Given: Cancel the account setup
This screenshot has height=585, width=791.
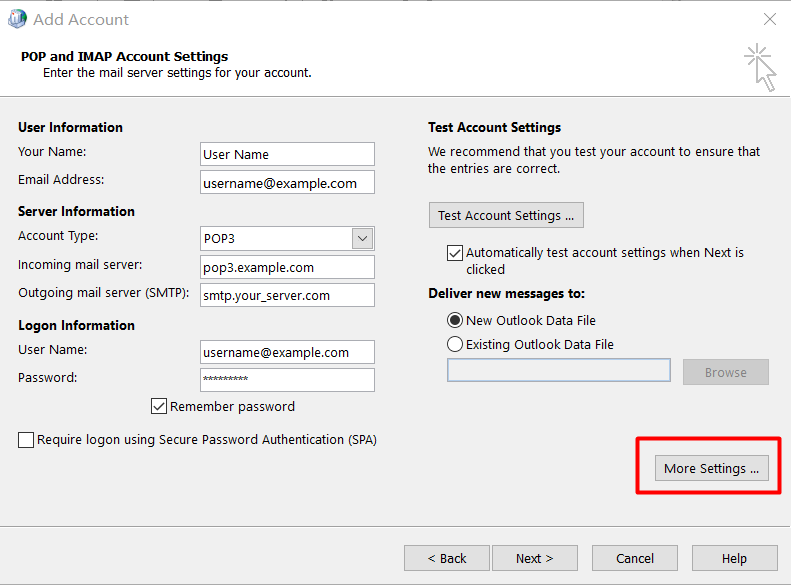Looking at the screenshot, I should click(x=634, y=558).
